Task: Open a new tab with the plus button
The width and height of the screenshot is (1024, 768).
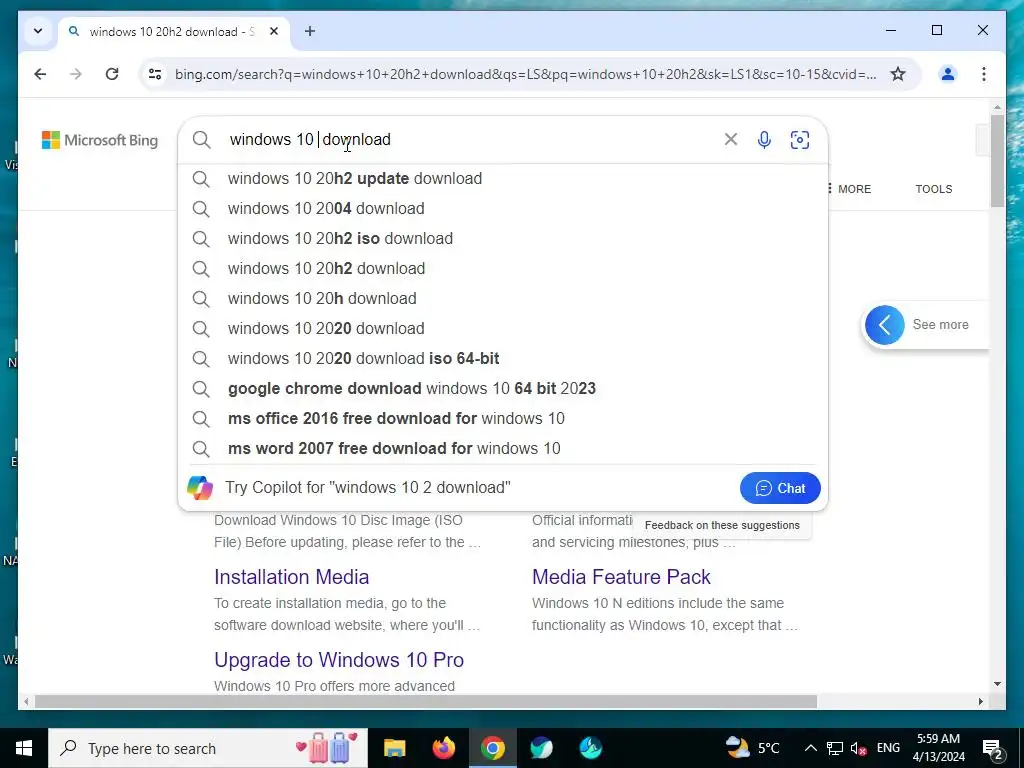Action: (310, 31)
